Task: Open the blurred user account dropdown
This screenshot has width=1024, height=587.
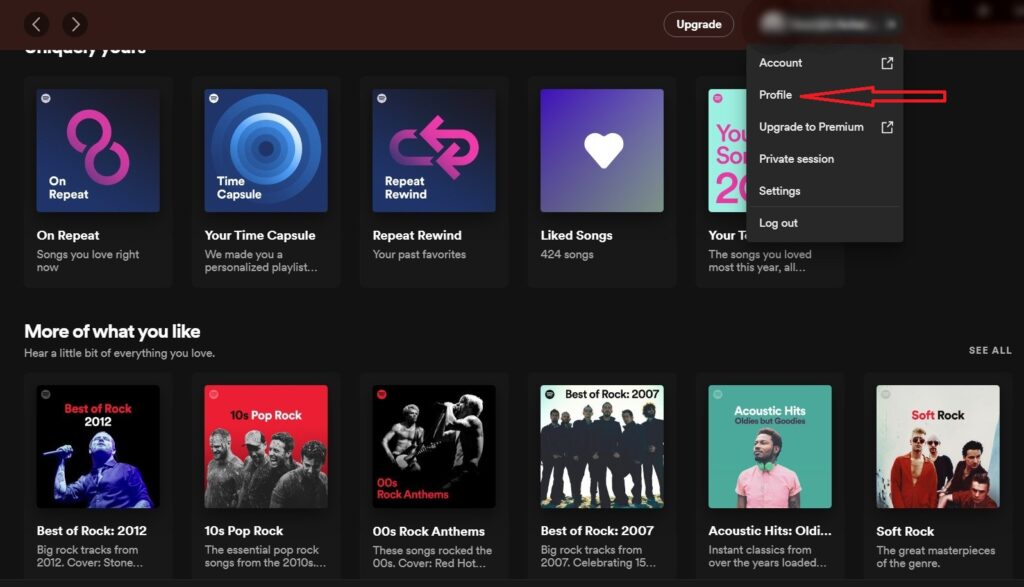Action: click(829, 24)
